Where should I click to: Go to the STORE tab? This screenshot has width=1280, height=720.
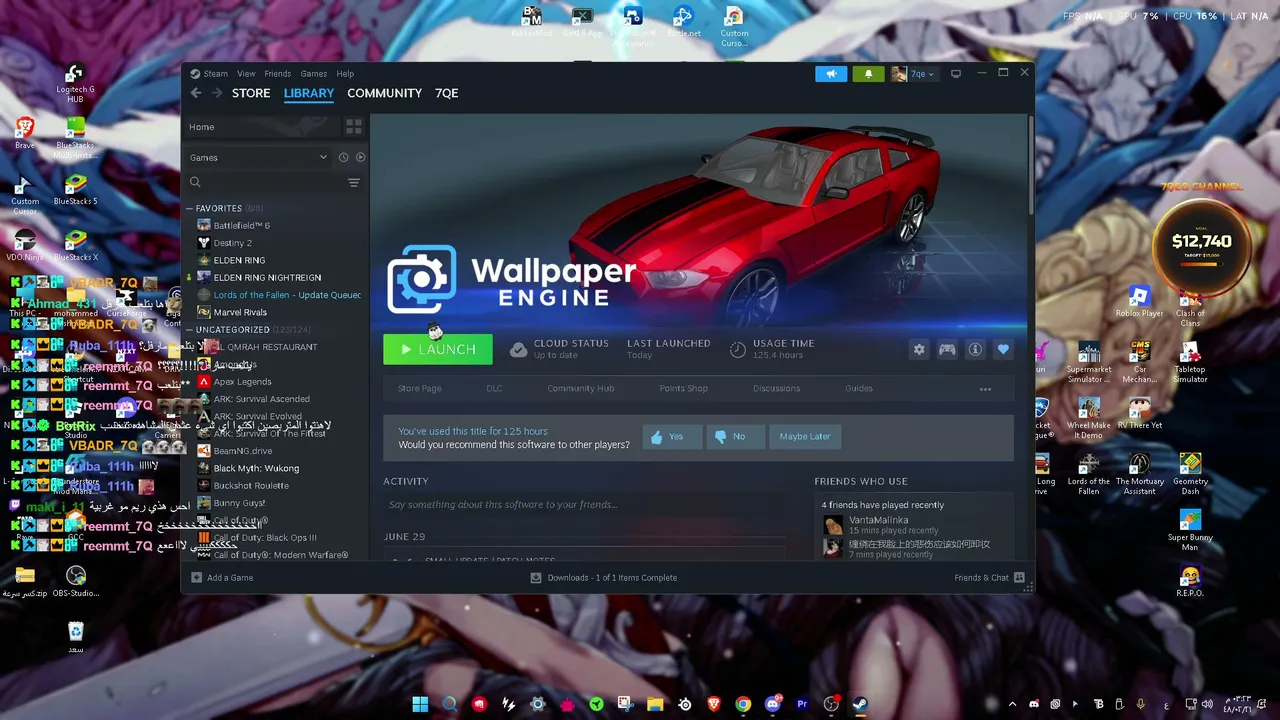click(x=251, y=93)
